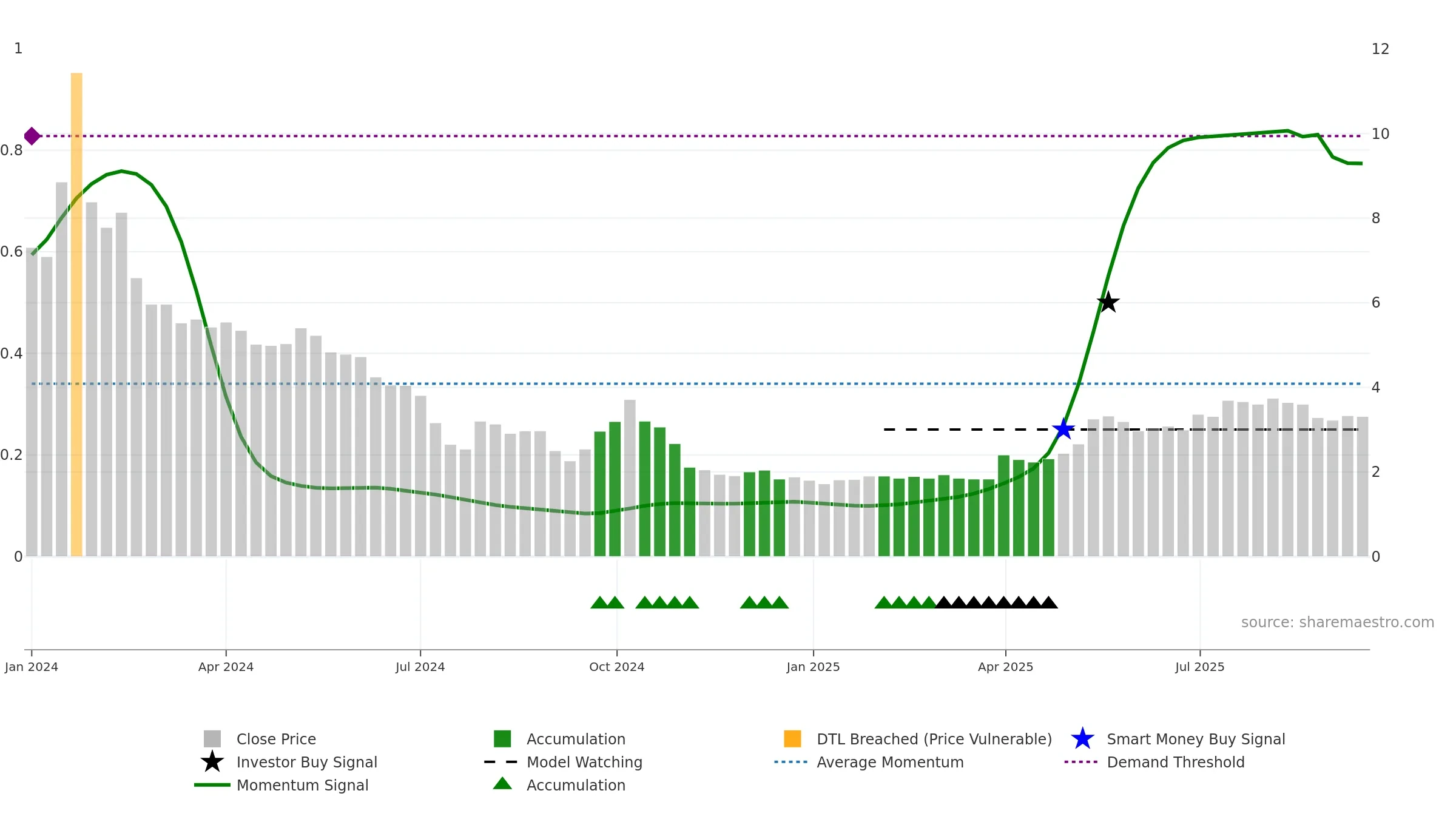The height and width of the screenshot is (819, 1456).
Task: Toggle green triangle Accumulation legend icon
Action: tap(502, 784)
